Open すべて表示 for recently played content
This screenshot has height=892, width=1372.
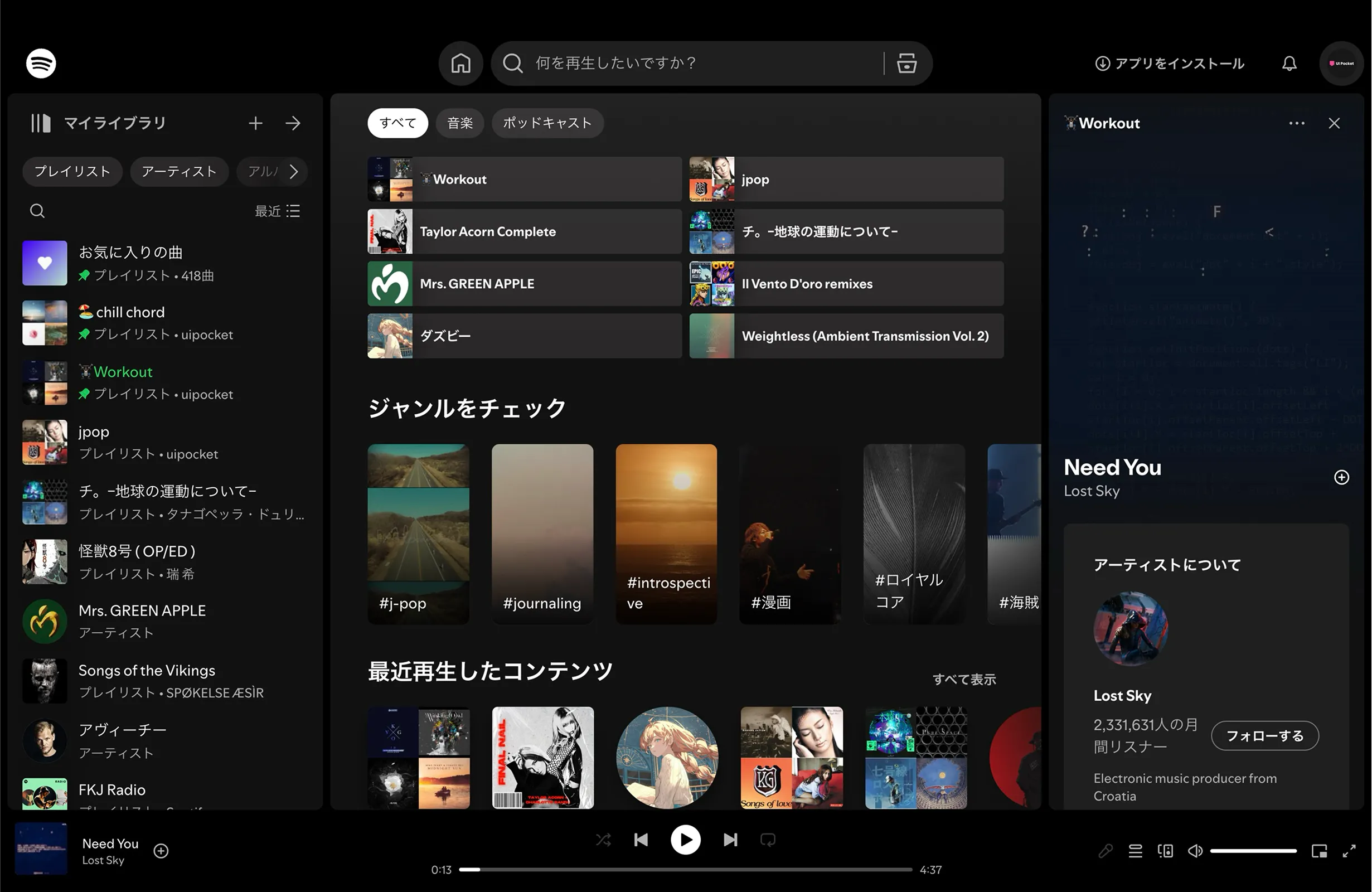pyautogui.click(x=965, y=679)
